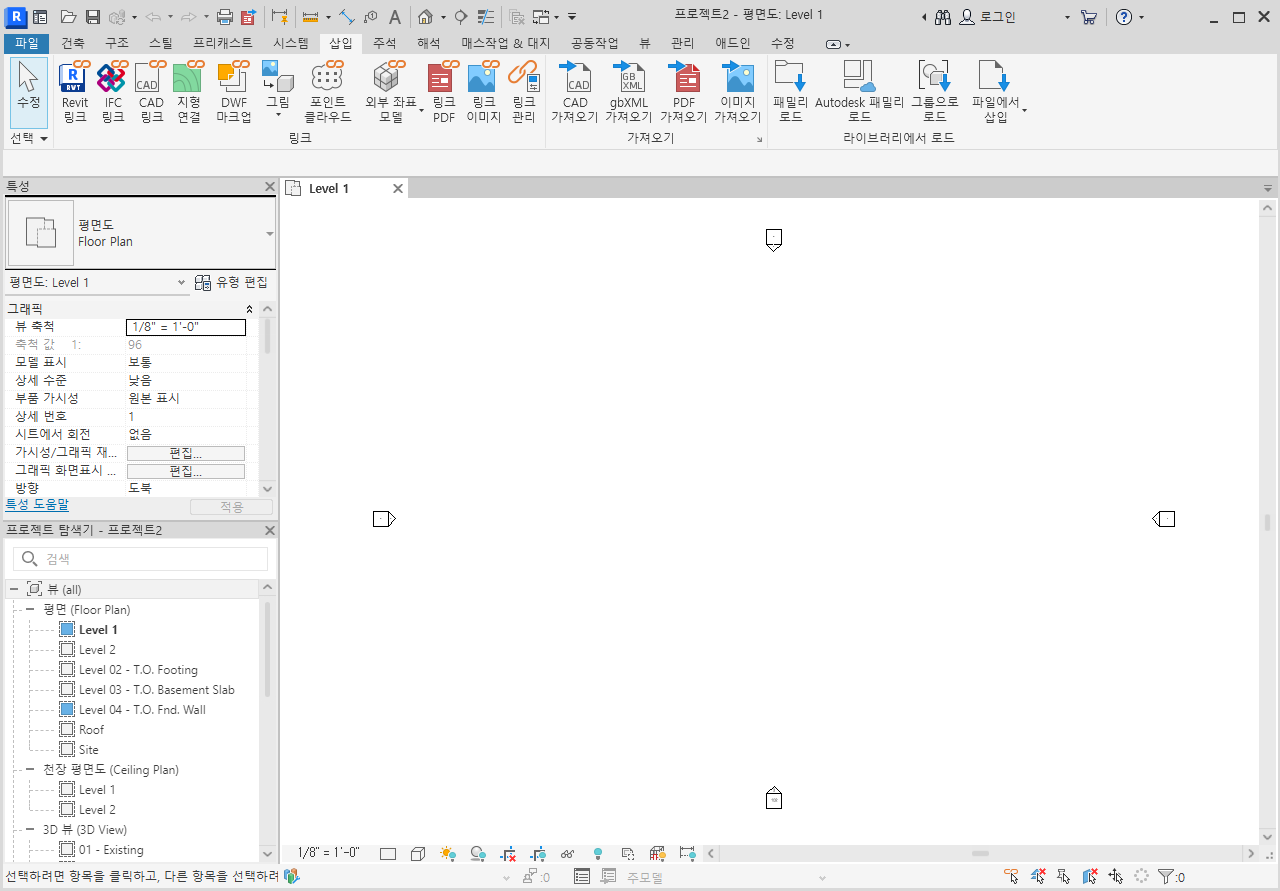Toggle Thin Lines in the quick access toolbar
The width and height of the screenshot is (1280, 891).
click(485, 17)
